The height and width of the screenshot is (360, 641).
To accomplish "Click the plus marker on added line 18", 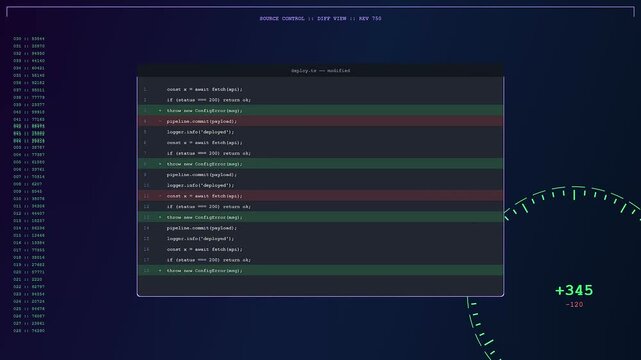I will click(160, 271).
